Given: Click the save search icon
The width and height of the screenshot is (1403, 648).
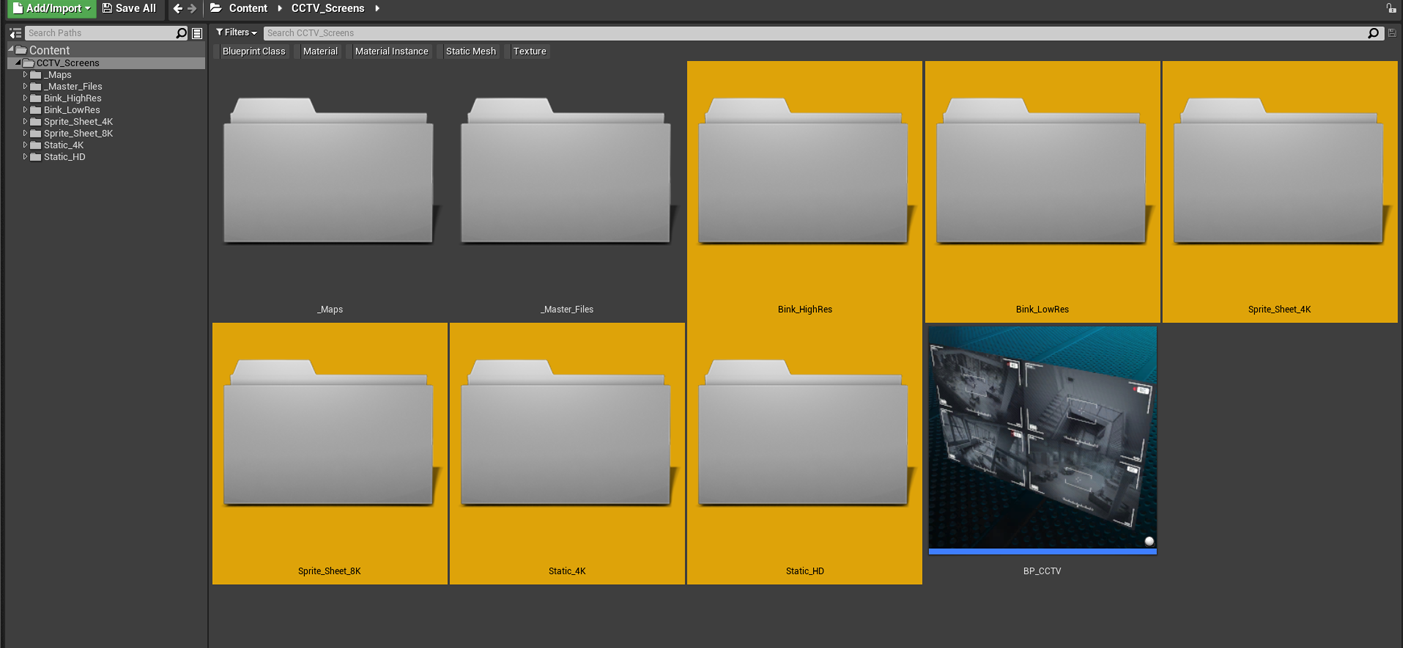Looking at the screenshot, I should coord(1391,33).
